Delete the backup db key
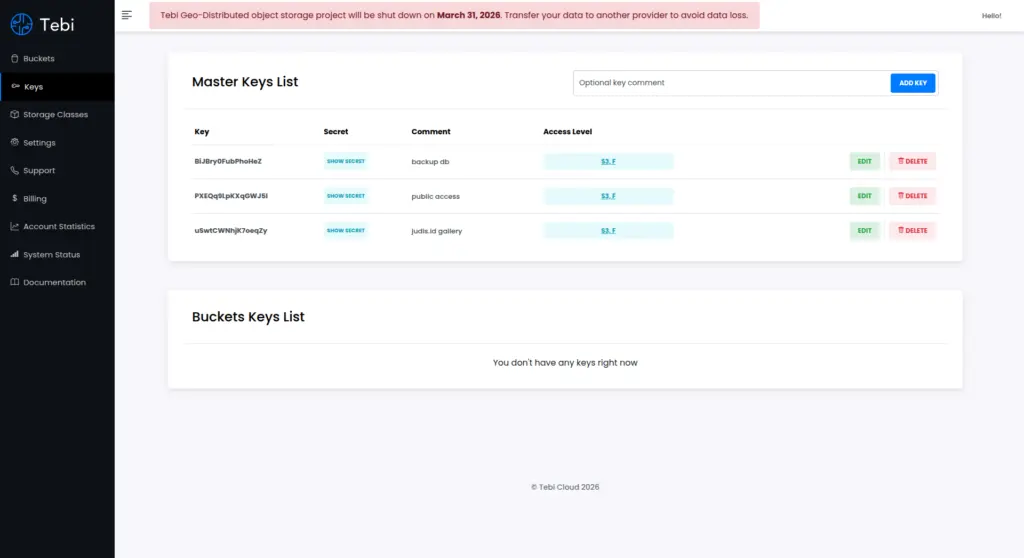The width and height of the screenshot is (1024, 558). point(912,161)
